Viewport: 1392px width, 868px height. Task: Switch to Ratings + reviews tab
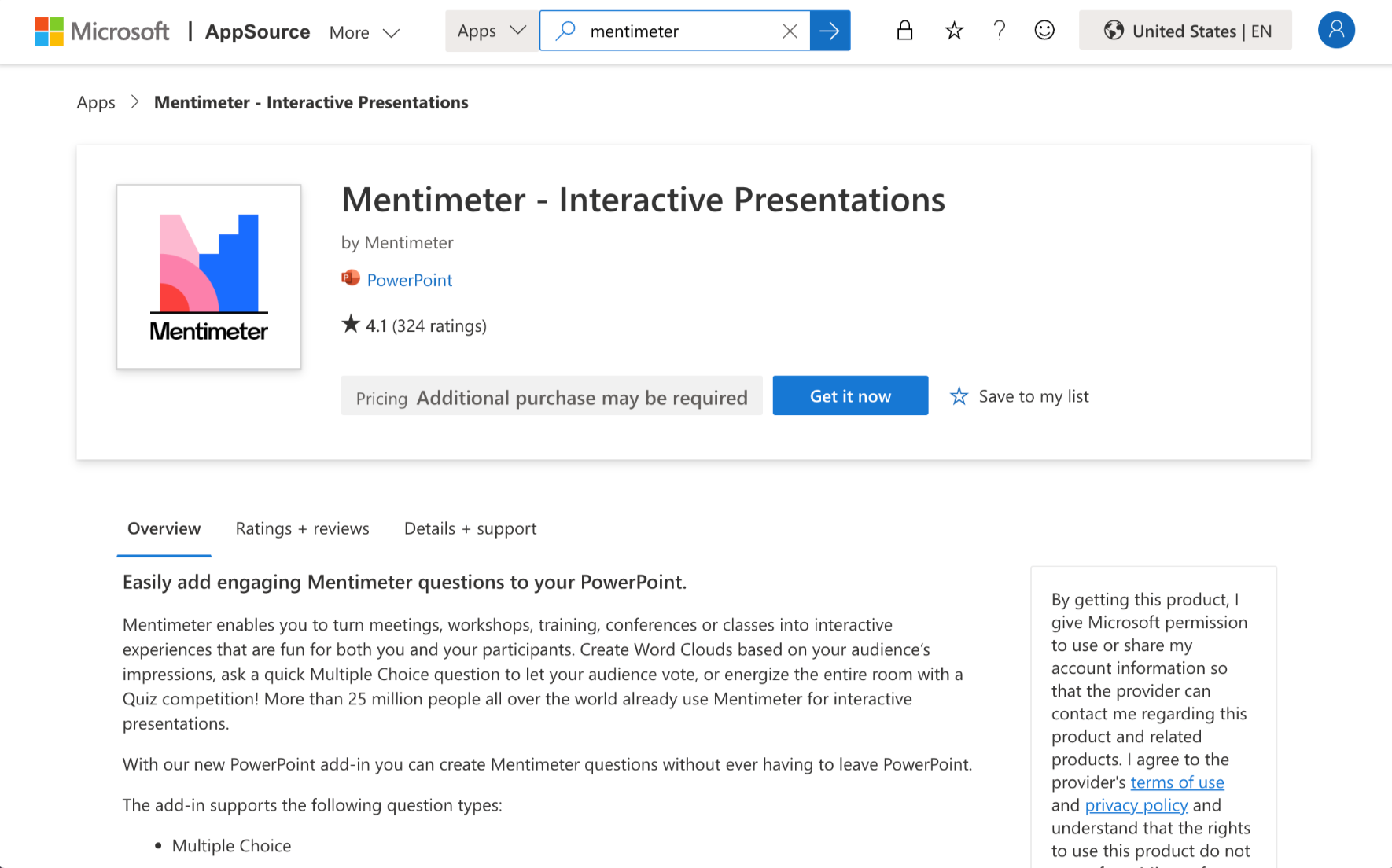coord(302,529)
